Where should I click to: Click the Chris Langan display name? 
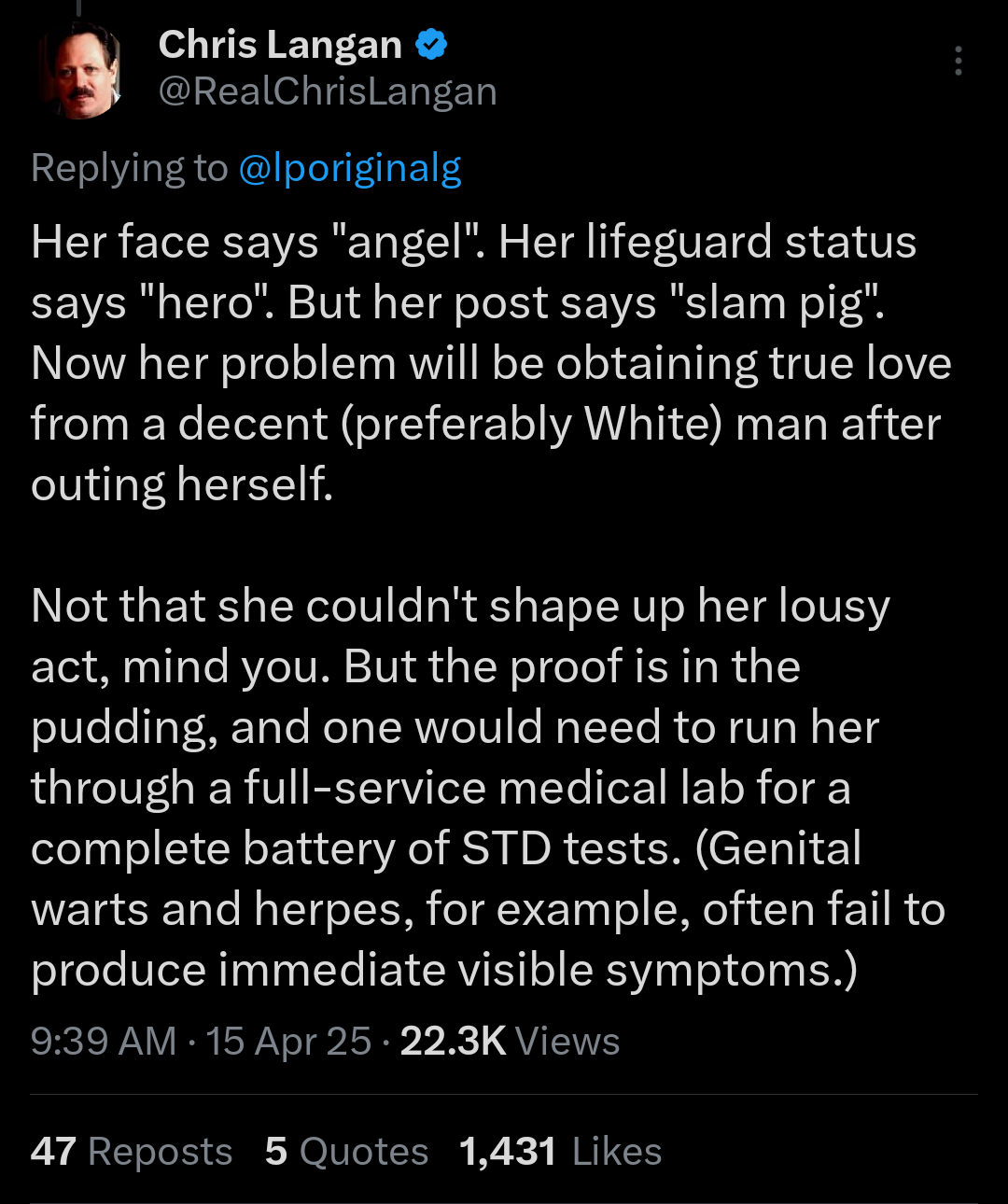[x=280, y=45]
